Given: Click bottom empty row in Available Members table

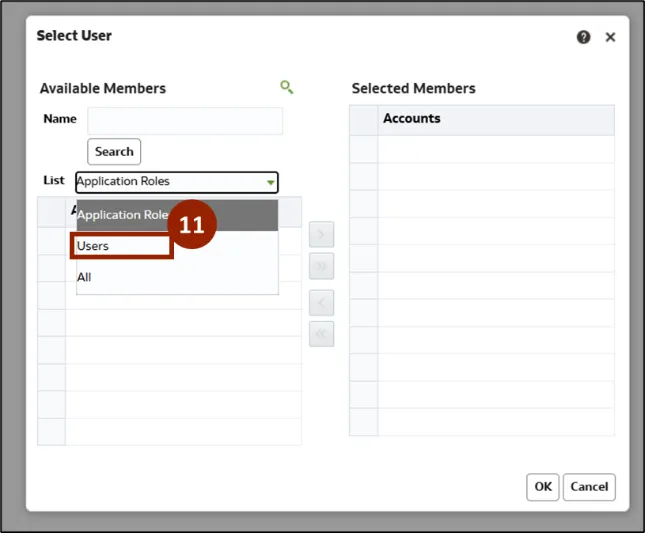Looking at the screenshot, I should click(x=183, y=432).
